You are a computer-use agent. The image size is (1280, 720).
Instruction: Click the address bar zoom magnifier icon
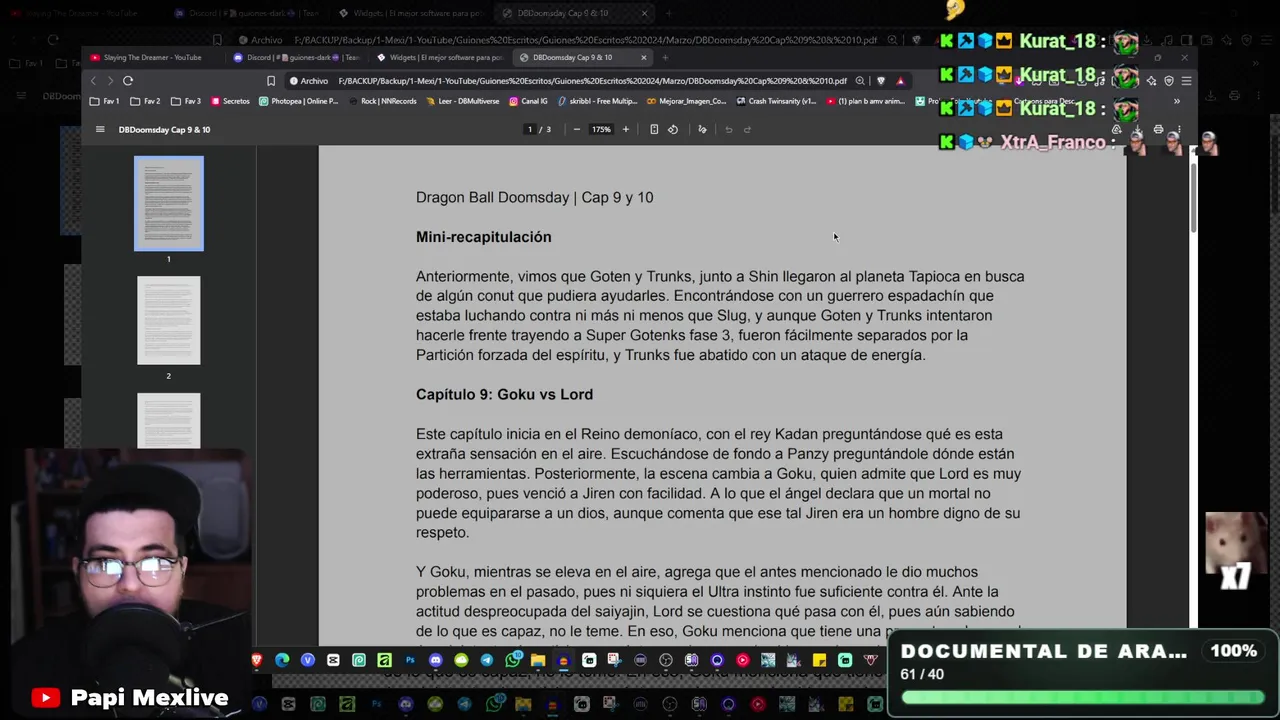[x=860, y=80]
